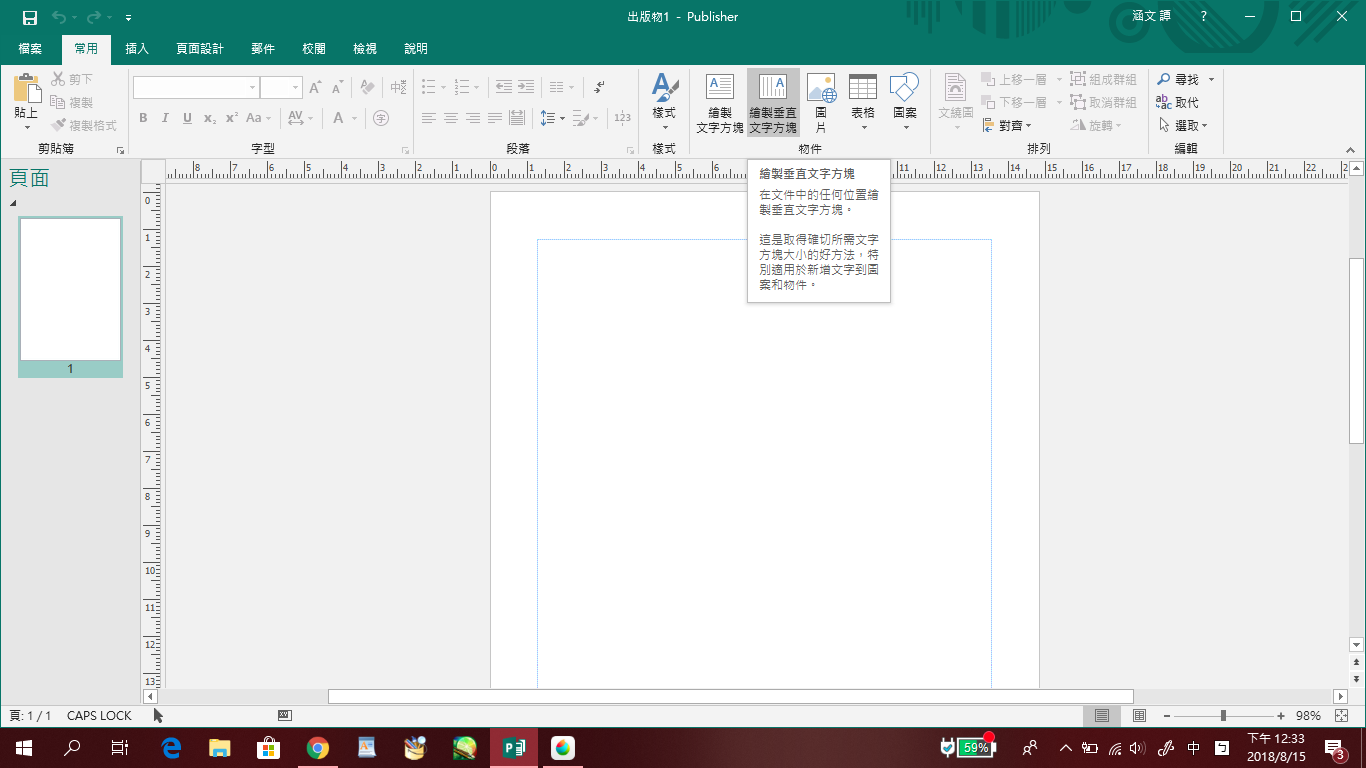This screenshot has height=768, width=1366.
Task: Open 取代 (Replace) in the editing group
Action: pyautogui.click(x=1177, y=102)
